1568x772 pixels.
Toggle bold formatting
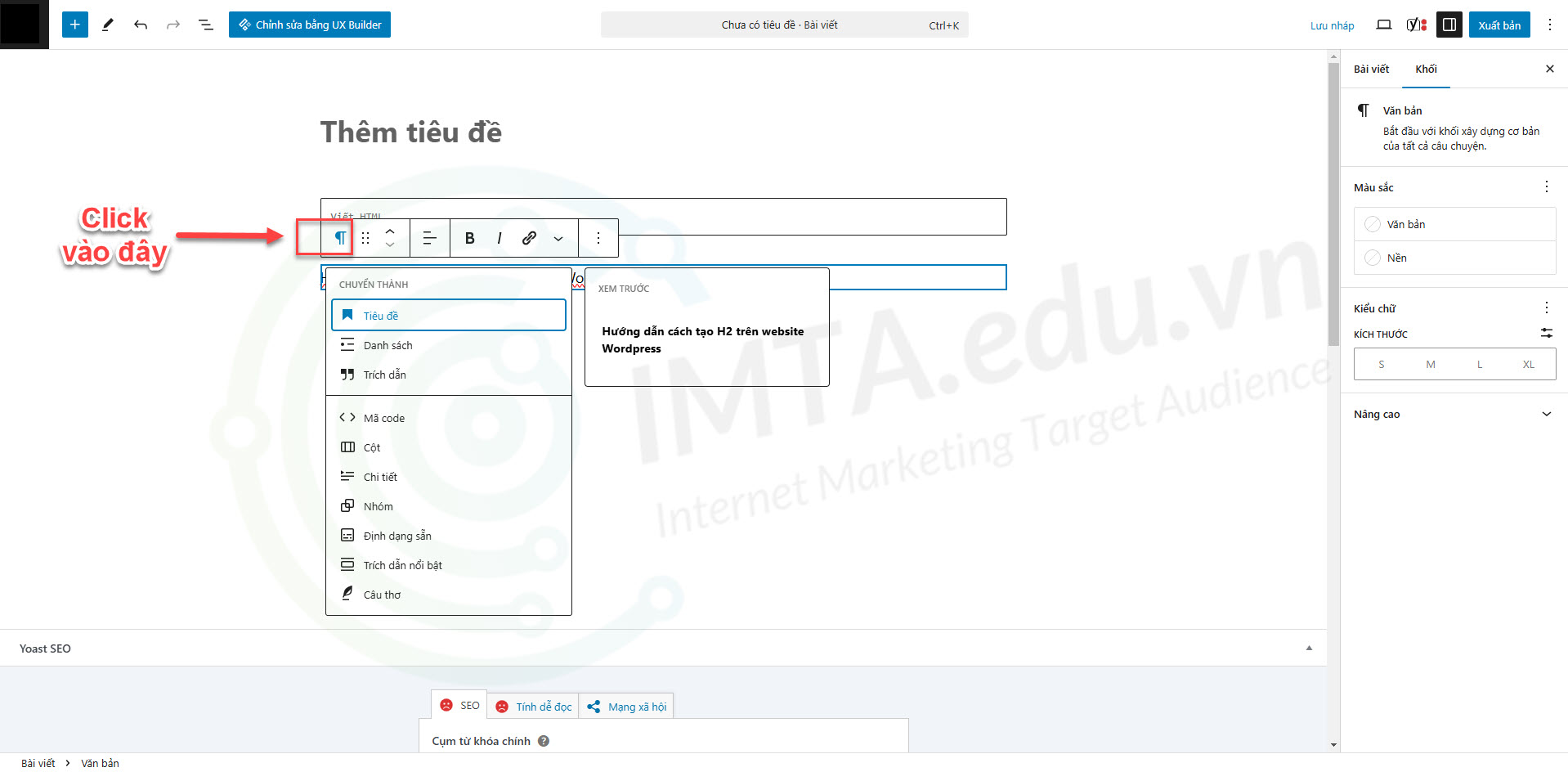[x=469, y=238]
